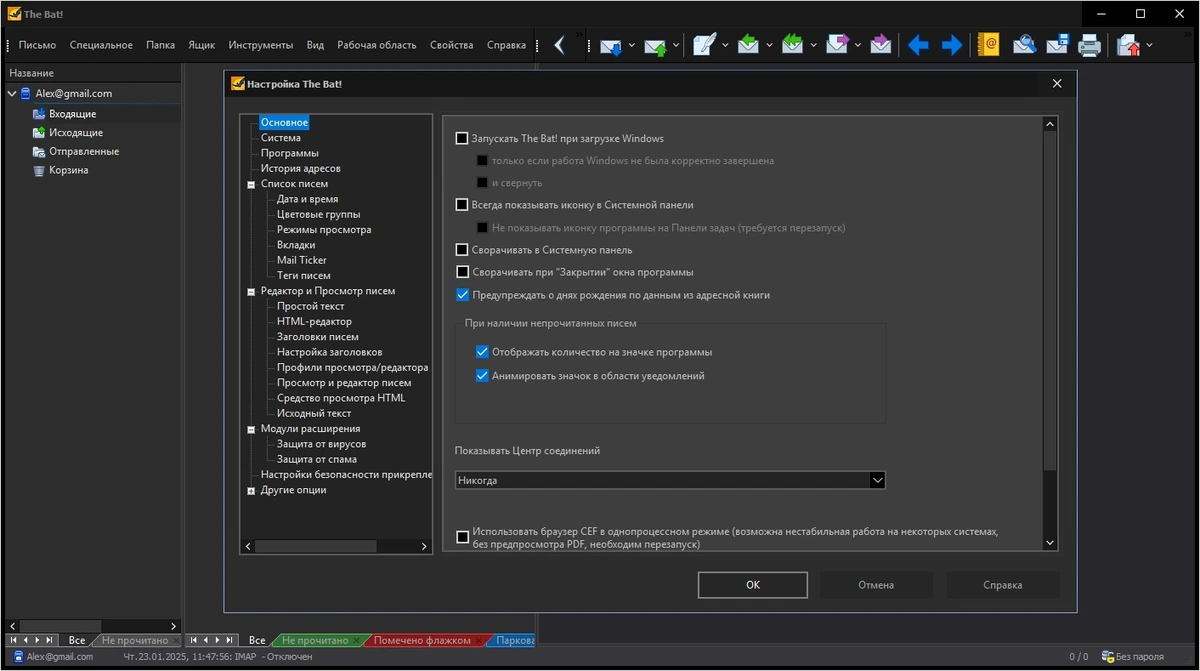Click the OK button
Screen dimensions: 1200x671
pos(753,585)
